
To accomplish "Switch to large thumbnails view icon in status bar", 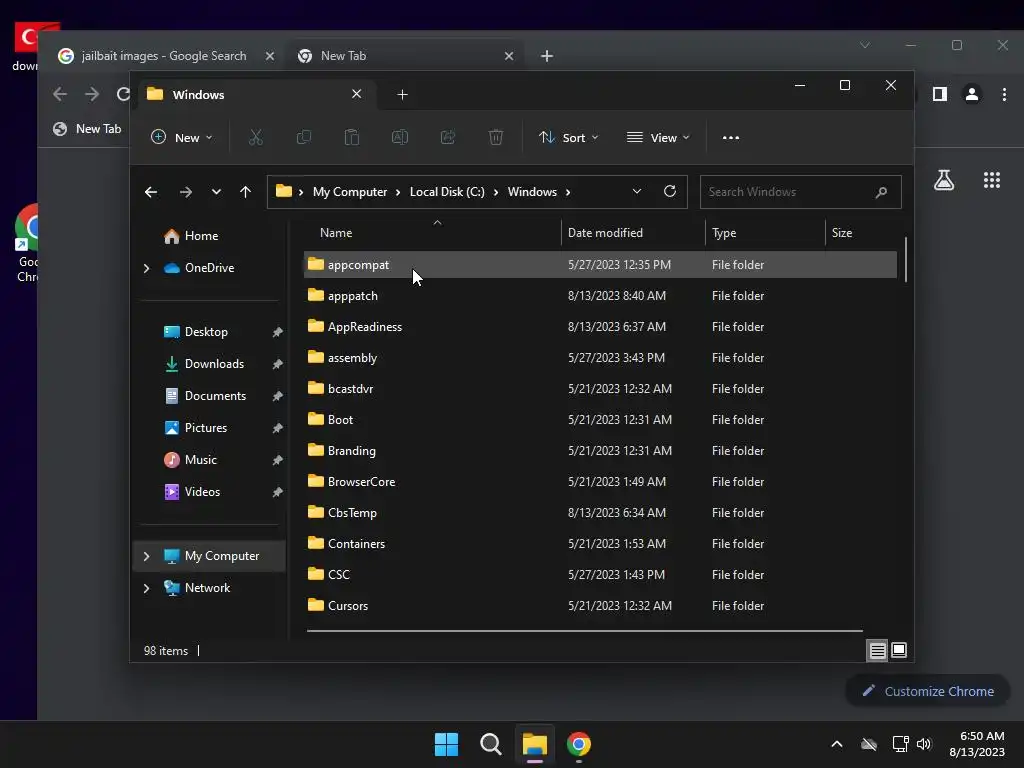I will [899, 650].
